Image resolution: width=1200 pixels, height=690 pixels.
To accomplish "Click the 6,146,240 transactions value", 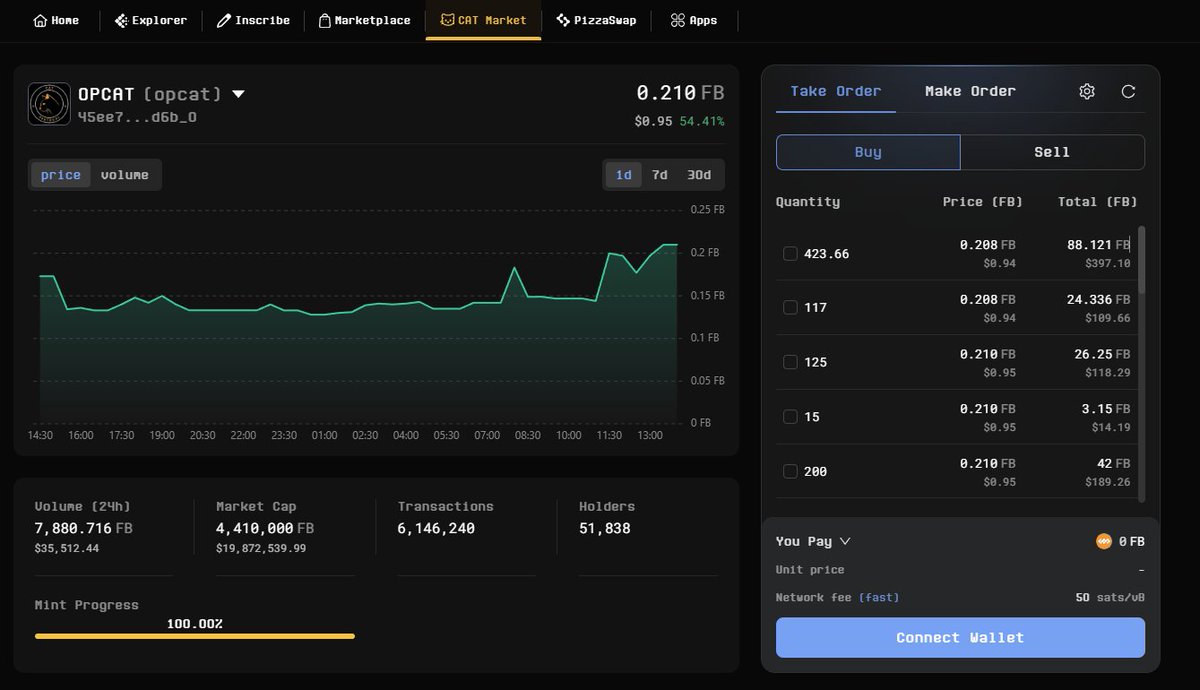I will click(x=436, y=528).
